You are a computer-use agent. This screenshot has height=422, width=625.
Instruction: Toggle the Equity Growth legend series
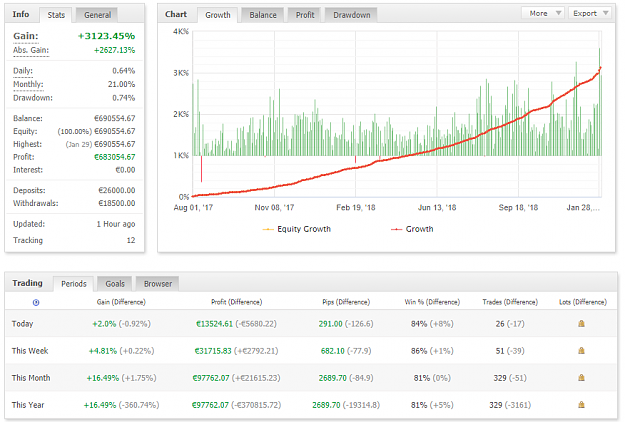click(297, 229)
